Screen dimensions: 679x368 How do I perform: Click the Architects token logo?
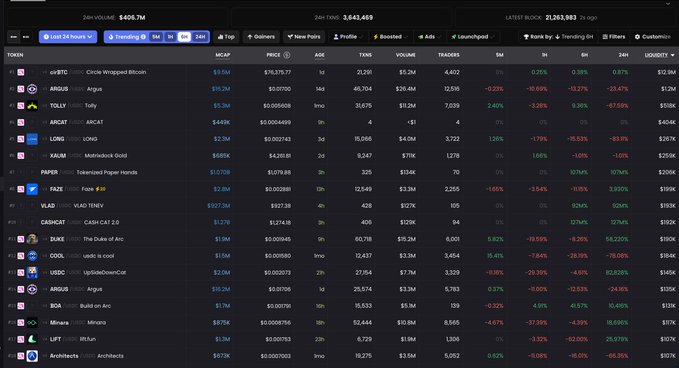[32, 356]
